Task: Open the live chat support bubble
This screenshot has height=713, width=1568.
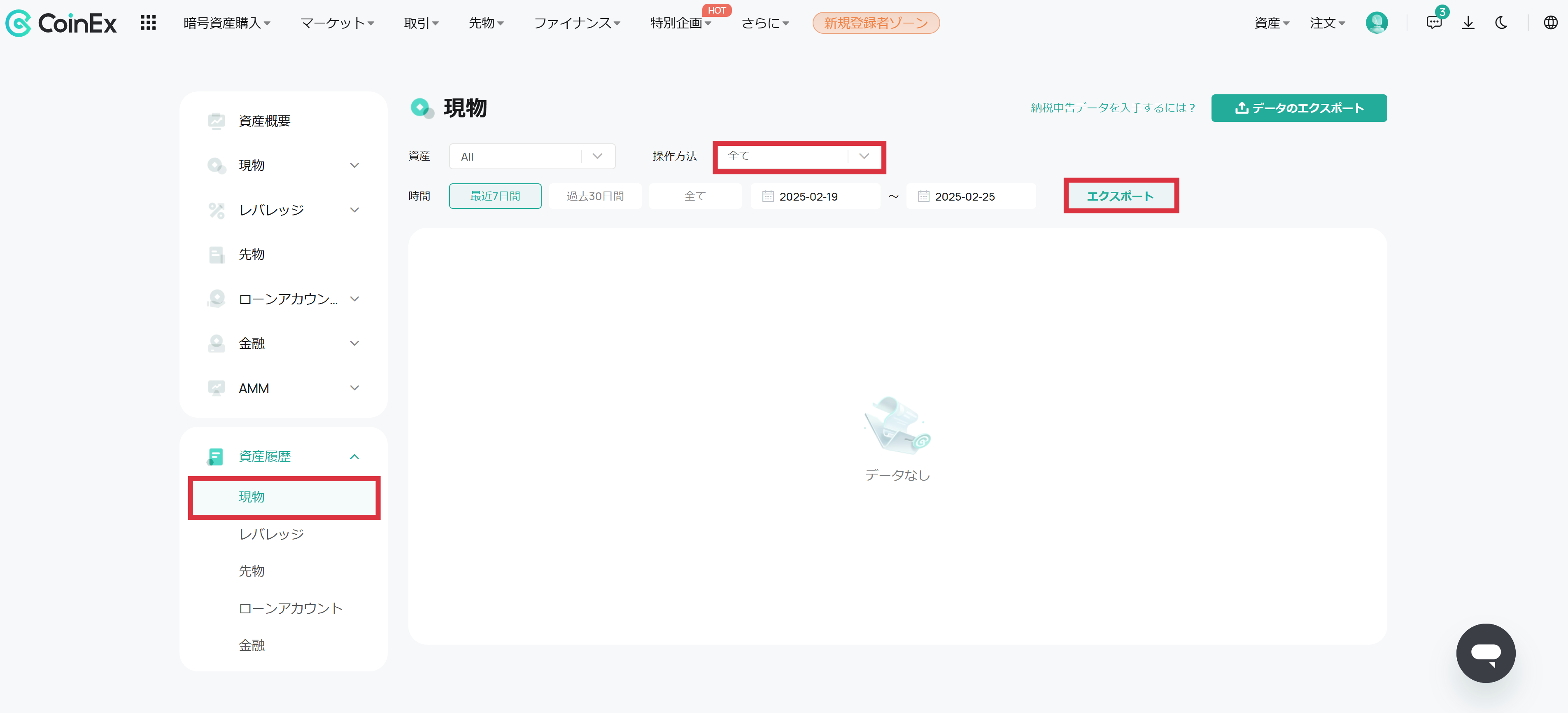Action: 1485,653
